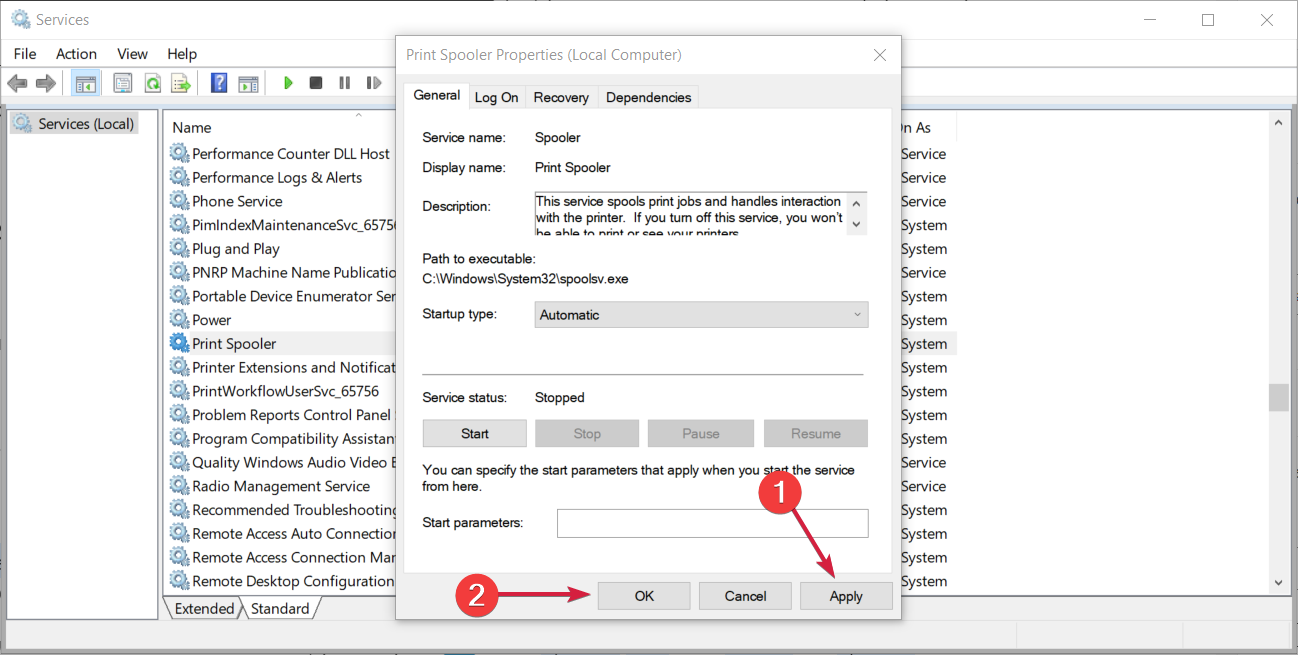Viewport: 1298px width, 655px height.
Task: Click the services list scroll-up arrow
Action: [1278, 123]
